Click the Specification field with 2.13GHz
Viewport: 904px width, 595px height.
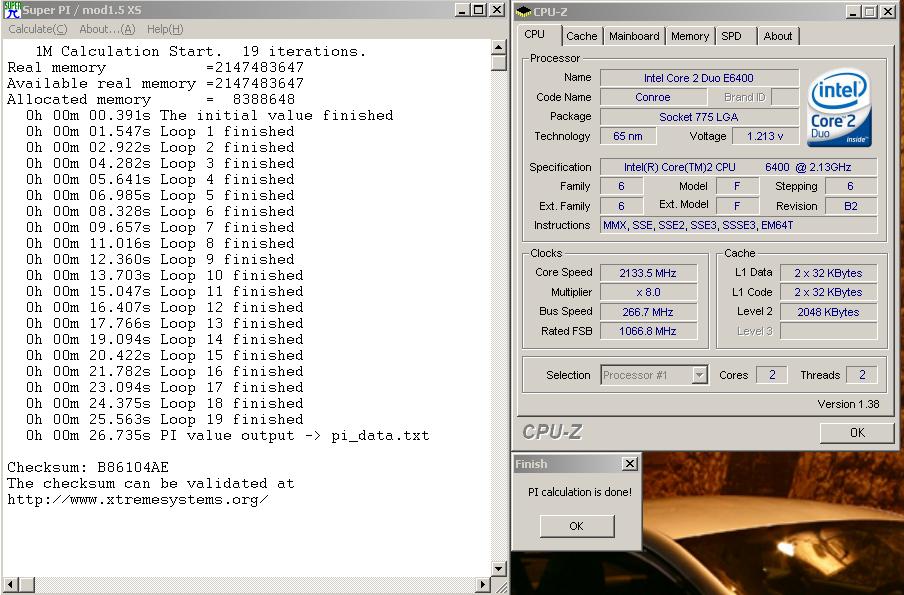[739, 167]
